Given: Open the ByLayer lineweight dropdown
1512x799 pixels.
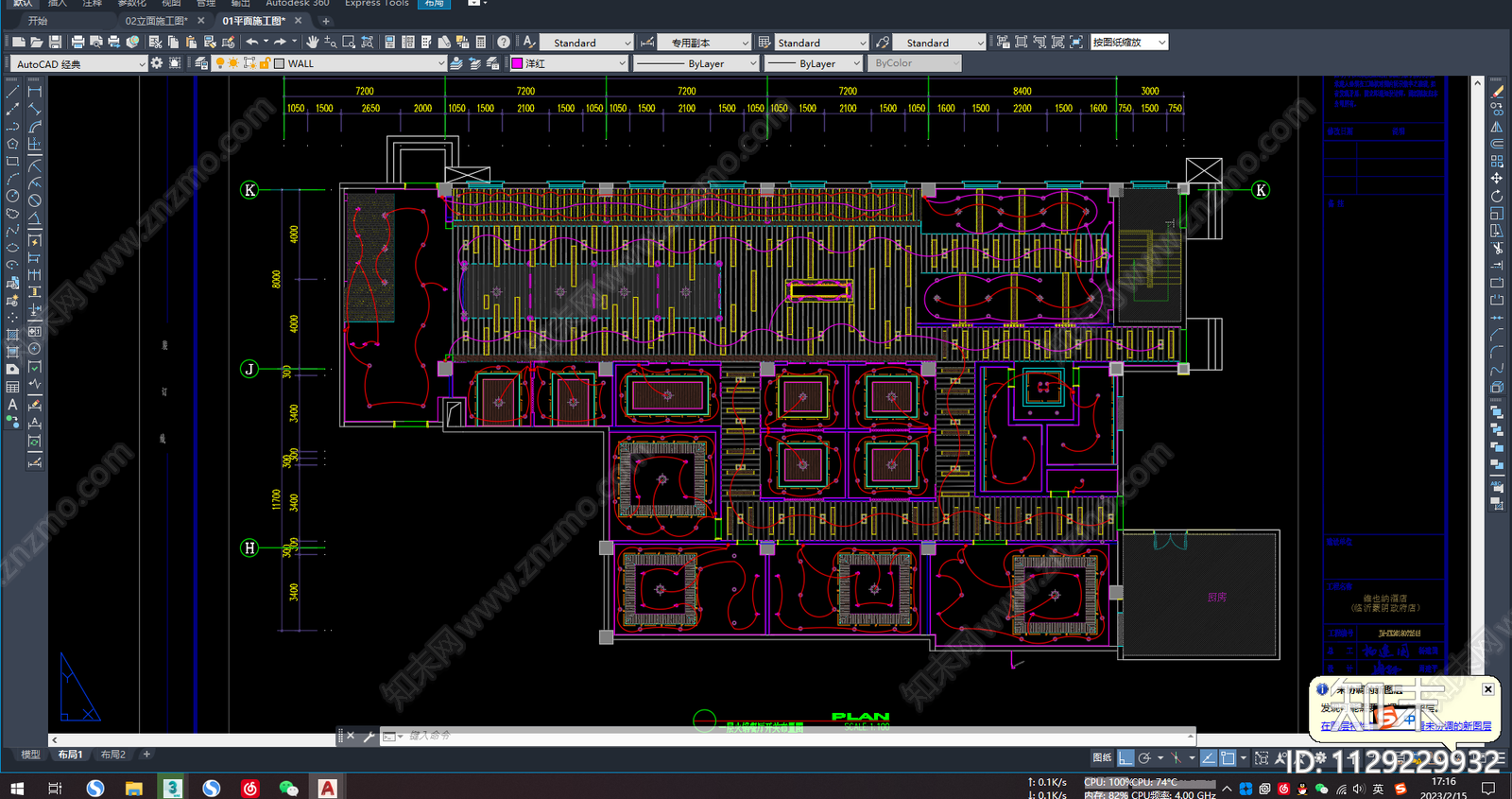Looking at the screenshot, I should click(x=813, y=63).
